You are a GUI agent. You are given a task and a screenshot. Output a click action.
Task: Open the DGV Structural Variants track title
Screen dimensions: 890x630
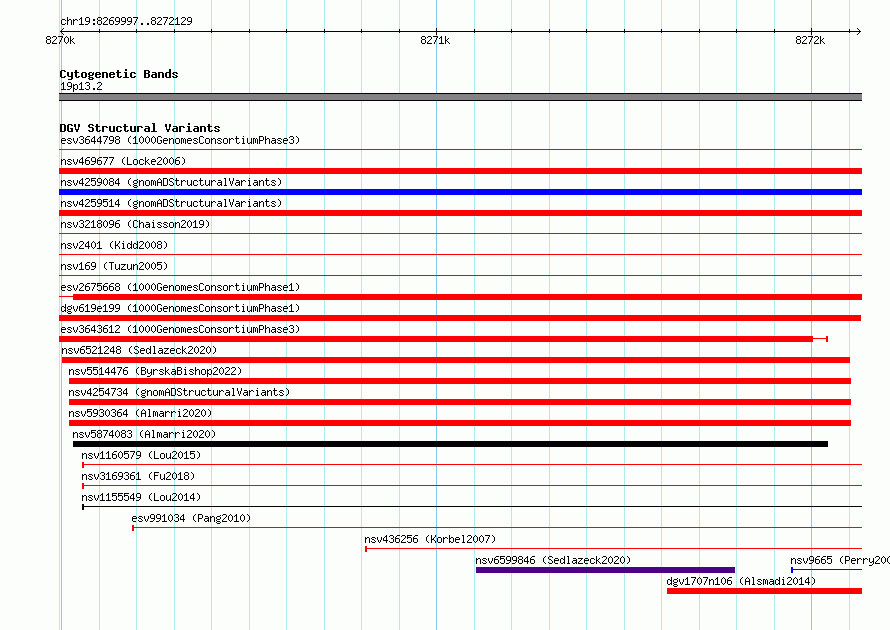140,128
